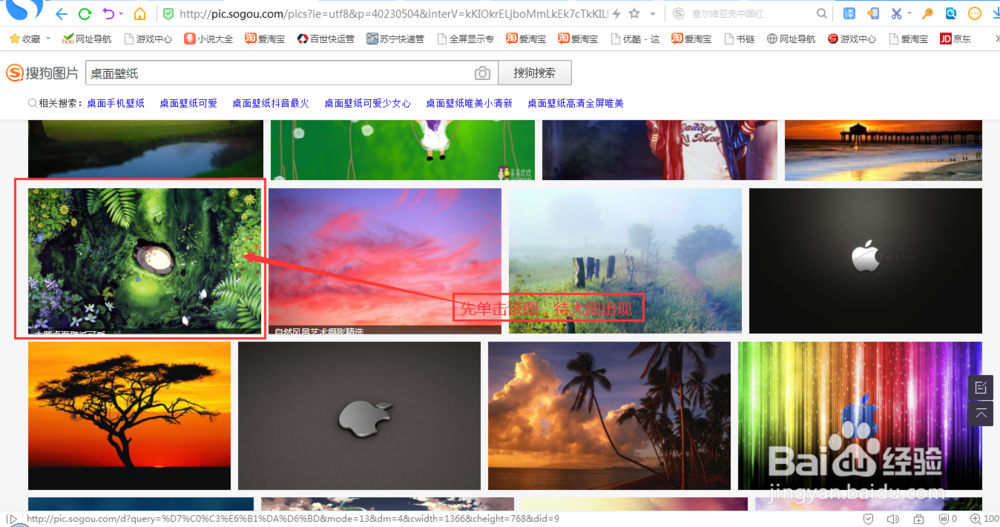Image resolution: width=1000 pixels, height=527 pixels.
Task: Open the first 游戏中心 bookmark
Action: coord(147,39)
